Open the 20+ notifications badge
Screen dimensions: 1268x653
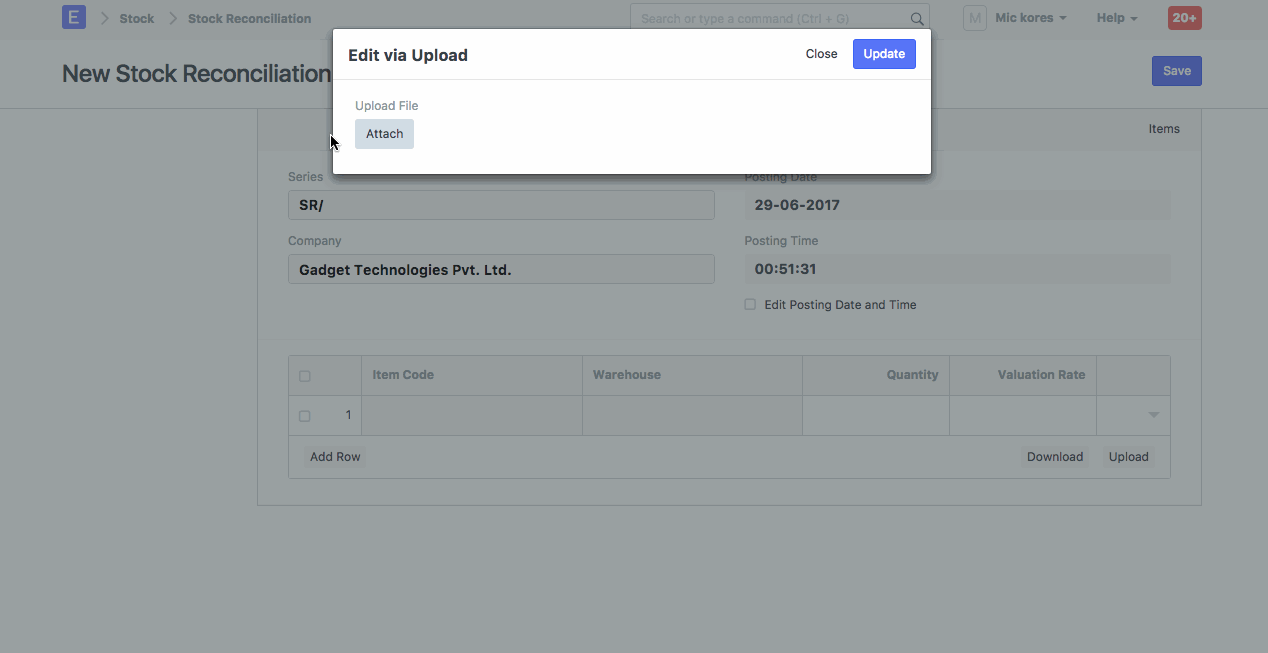click(x=1184, y=18)
